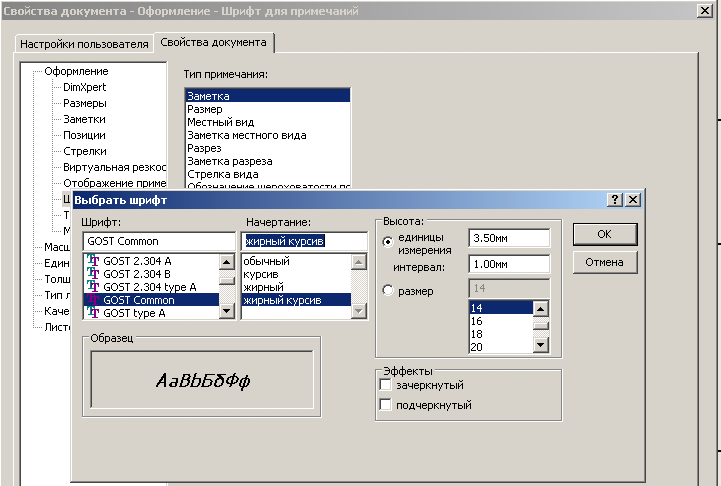Image resolution: width=721 pixels, height=486 pixels.
Task: Click the Начертание style input field
Action: click(304, 241)
